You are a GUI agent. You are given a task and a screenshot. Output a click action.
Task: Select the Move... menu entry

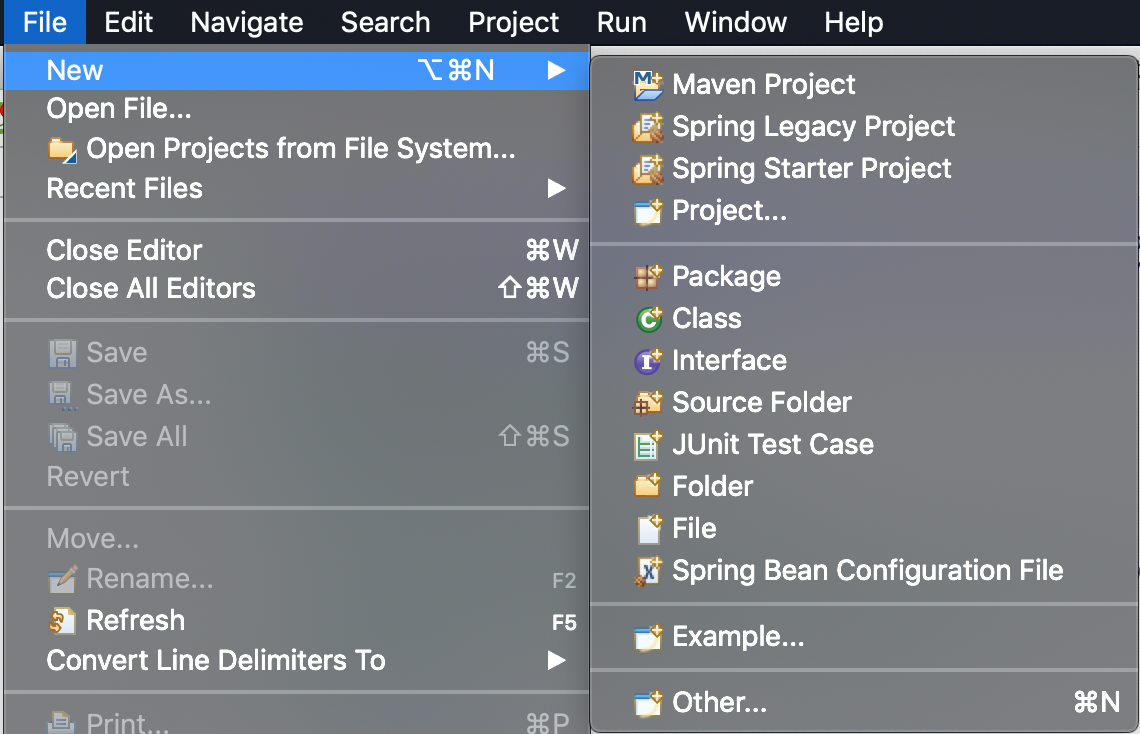click(297, 539)
